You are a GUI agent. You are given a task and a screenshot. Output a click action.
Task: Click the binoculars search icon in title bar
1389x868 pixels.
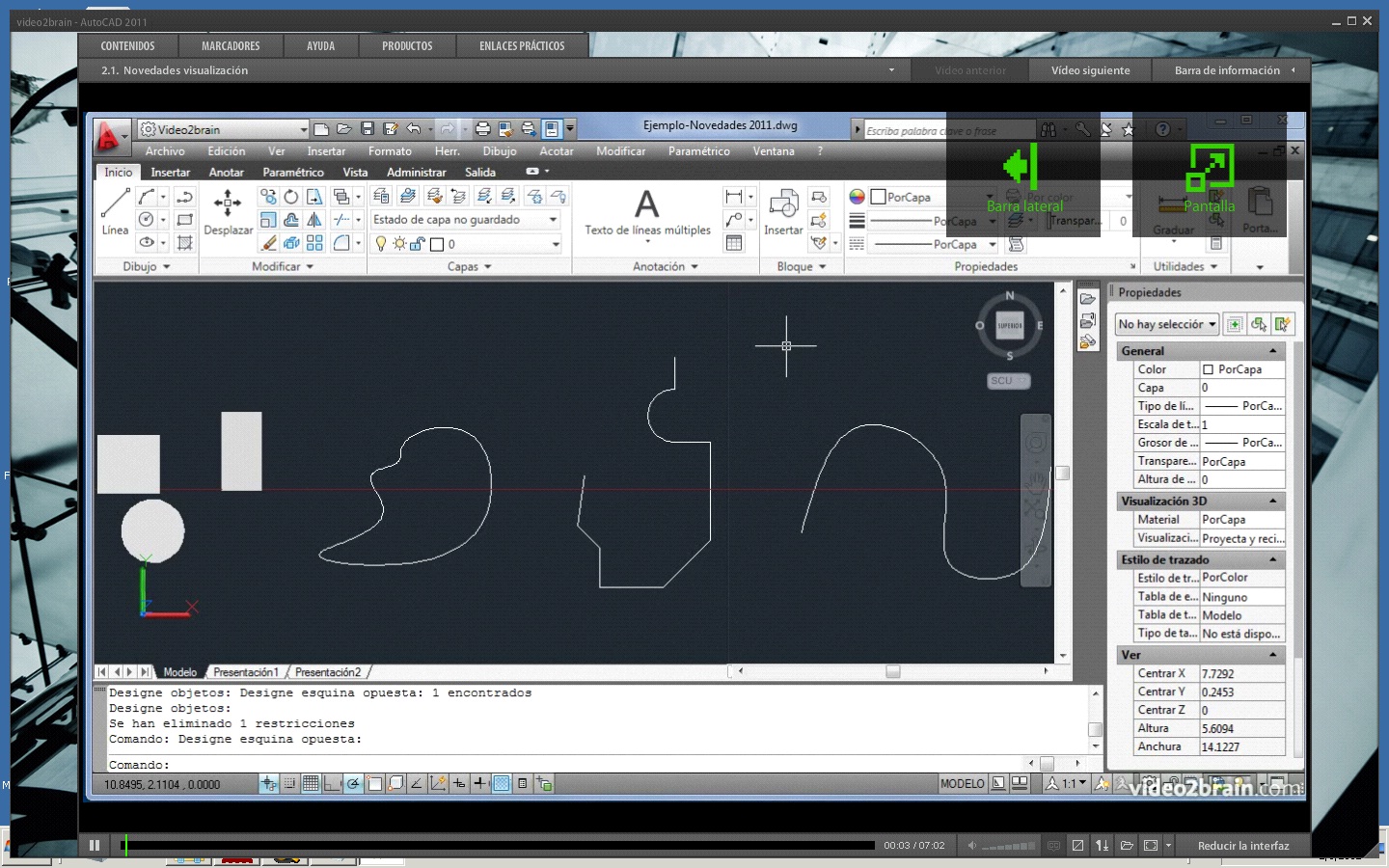[x=1049, y=129]
